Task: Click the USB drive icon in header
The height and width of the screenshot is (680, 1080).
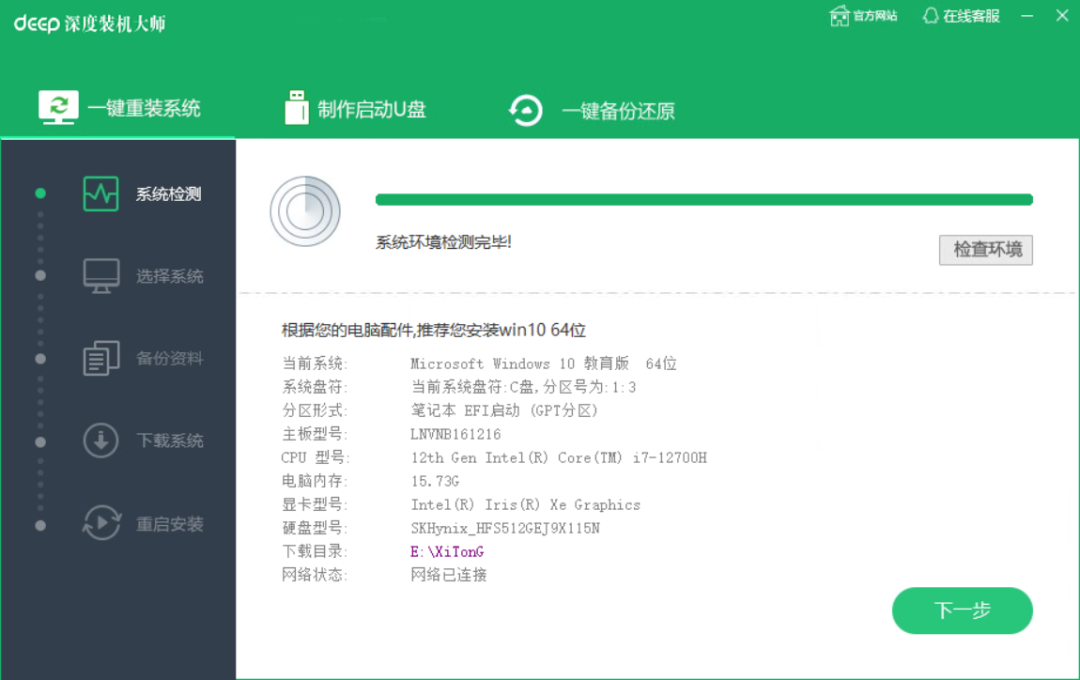Action: coord(297,107)
